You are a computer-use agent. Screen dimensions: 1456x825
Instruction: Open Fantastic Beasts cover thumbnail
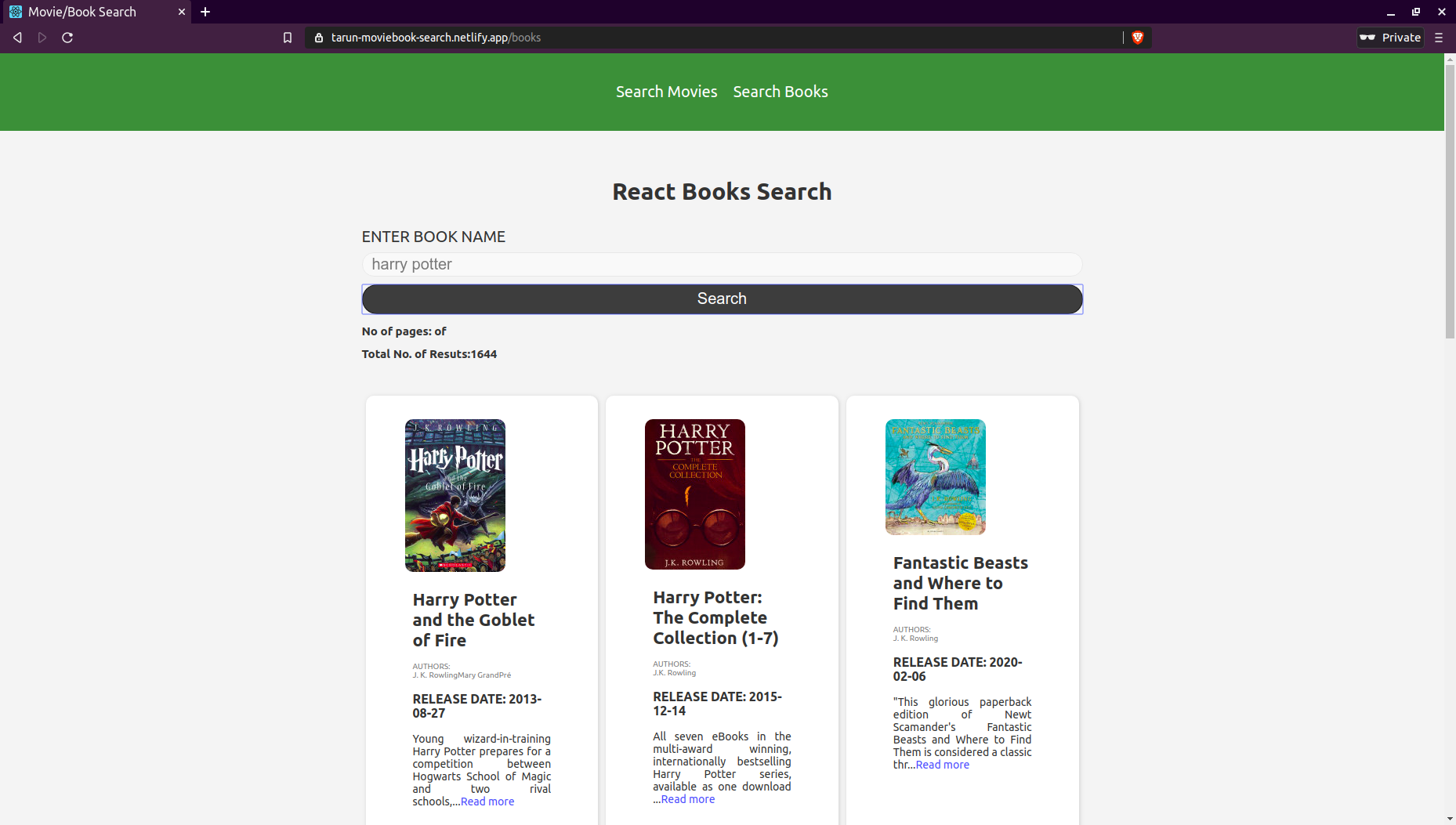click(936, 477)
